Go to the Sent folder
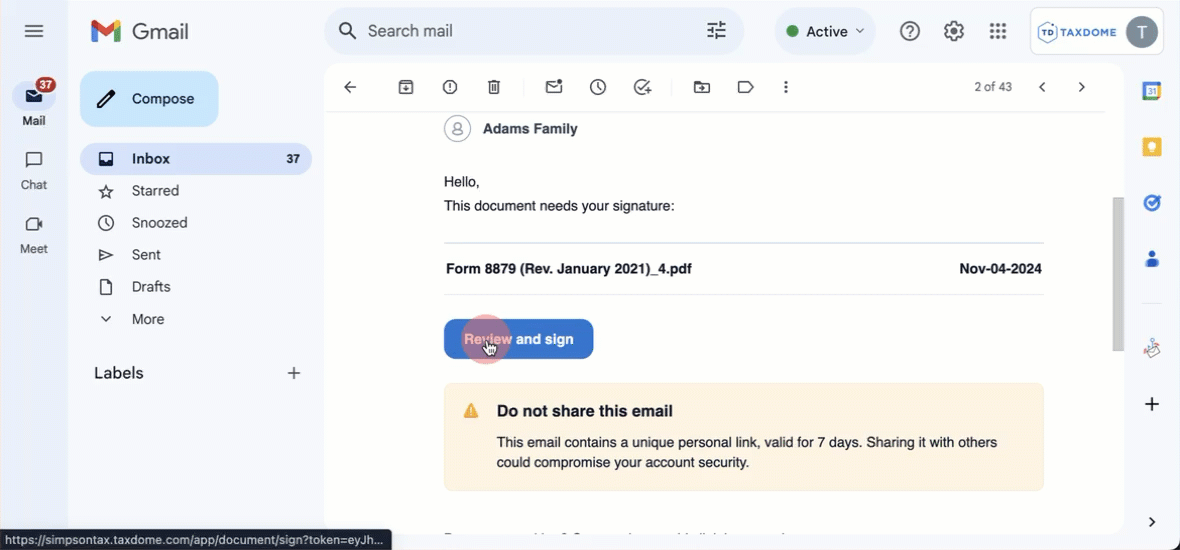The height and width of the screenshot is (550, 1180). 146,255
